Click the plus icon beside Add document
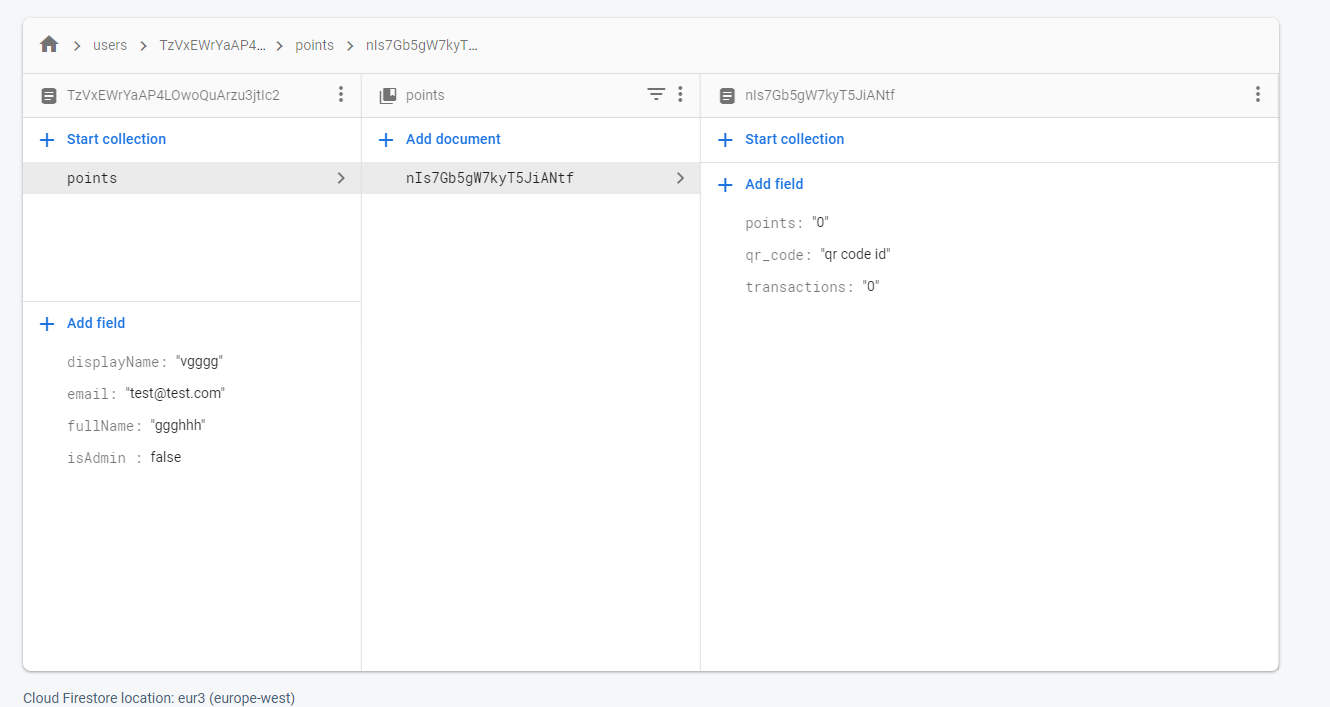1330x707 pixels. point(386,140)
